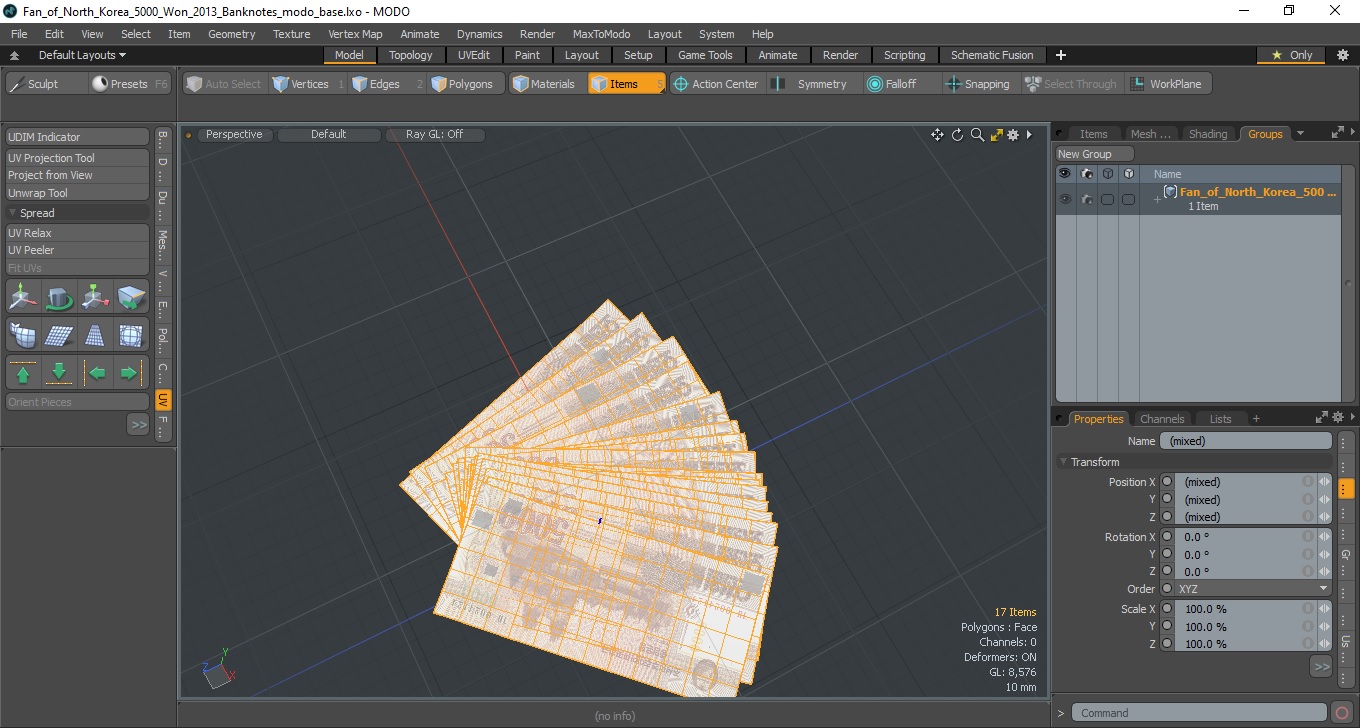
Task: Tick first checkbox in Fan_of_North_Korea row
Action: (x=1107, y=199)
